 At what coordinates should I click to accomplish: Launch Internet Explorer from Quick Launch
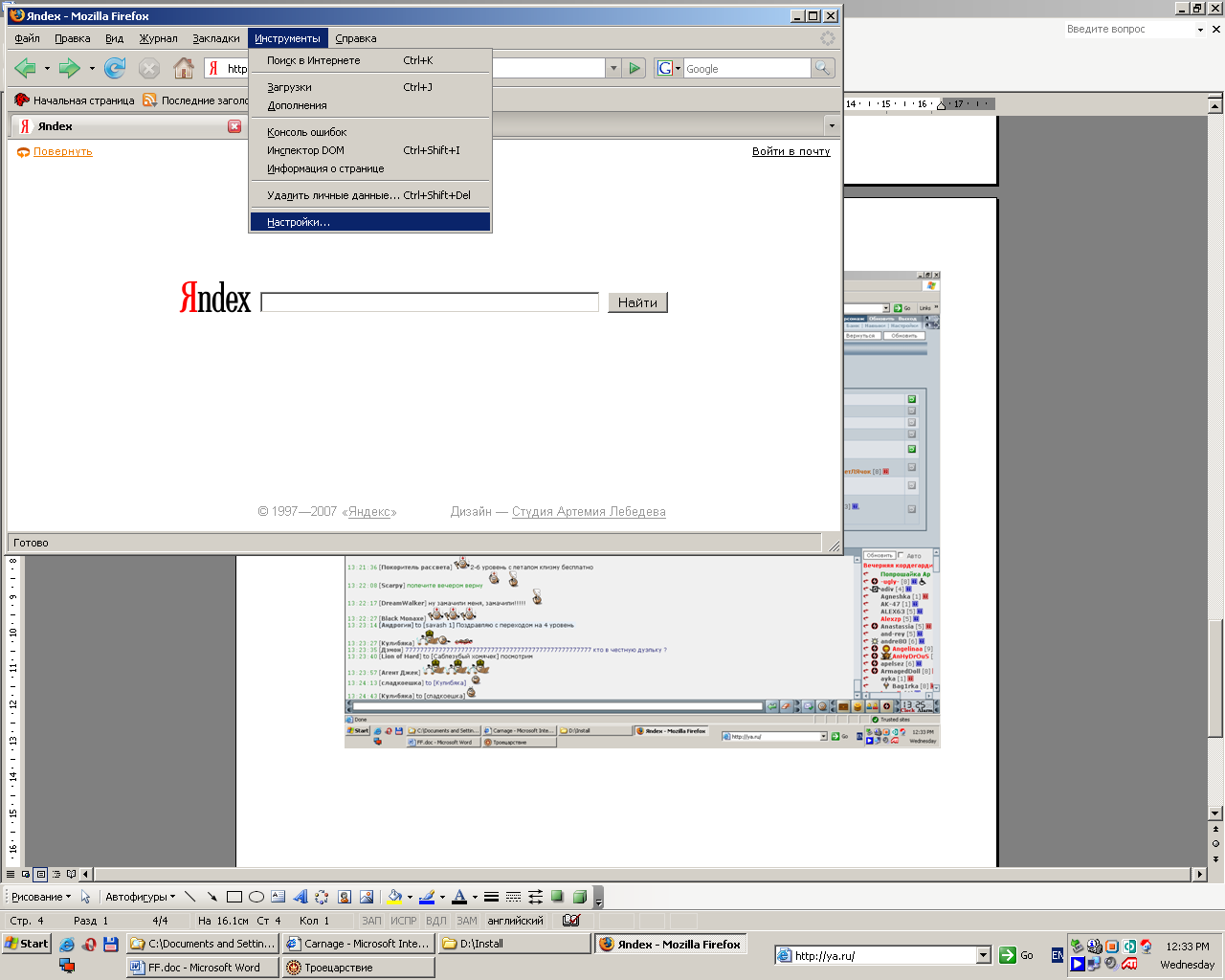67,944
